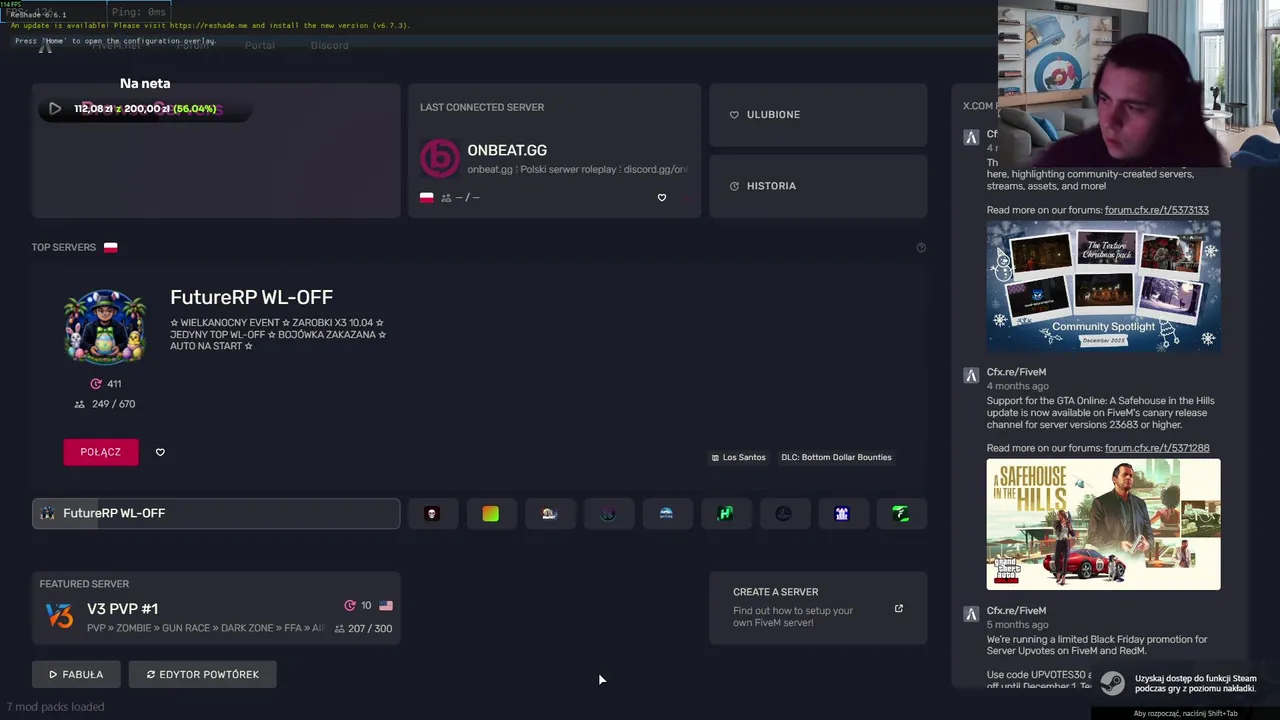Viewport: 1280px width, 720px height.
Task: Click the ONBEAT.GG round logo
Action: click(x=439, y=158)
